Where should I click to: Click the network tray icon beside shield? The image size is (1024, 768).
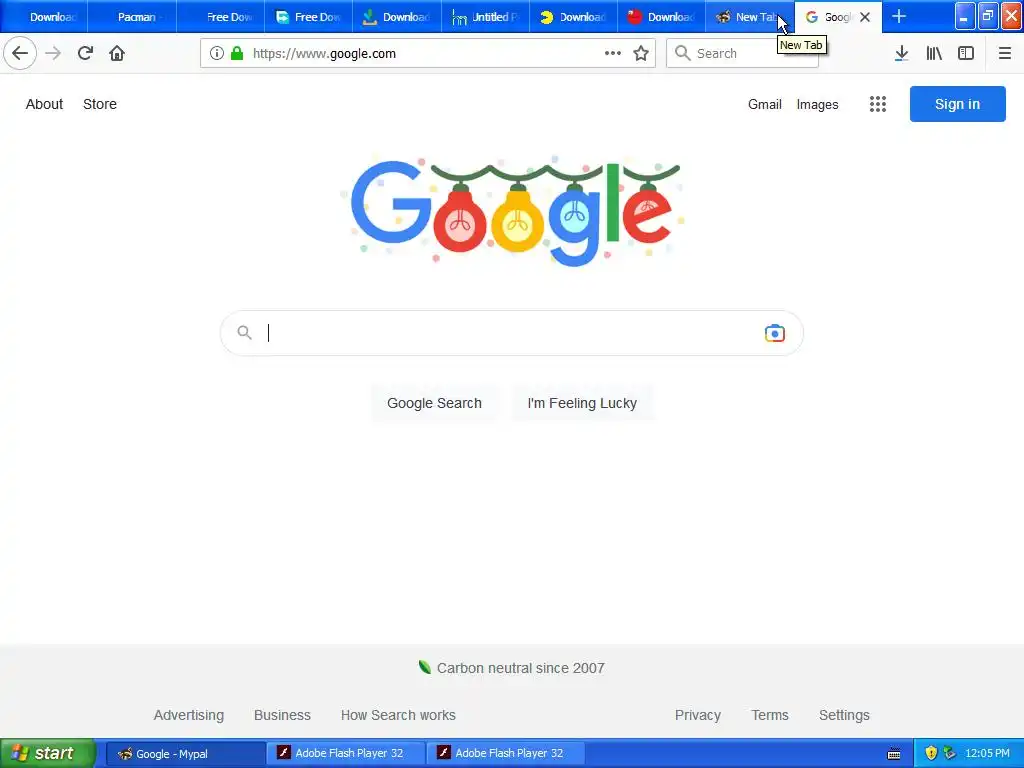point(949,754)
